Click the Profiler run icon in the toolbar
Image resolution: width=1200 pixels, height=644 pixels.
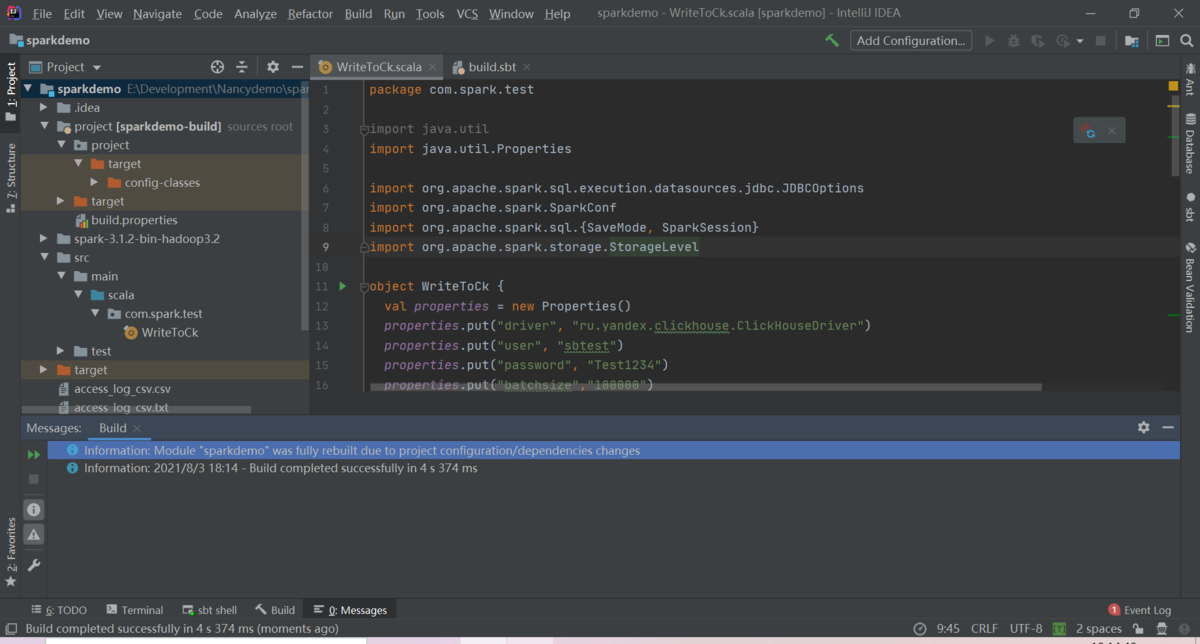1063,41
